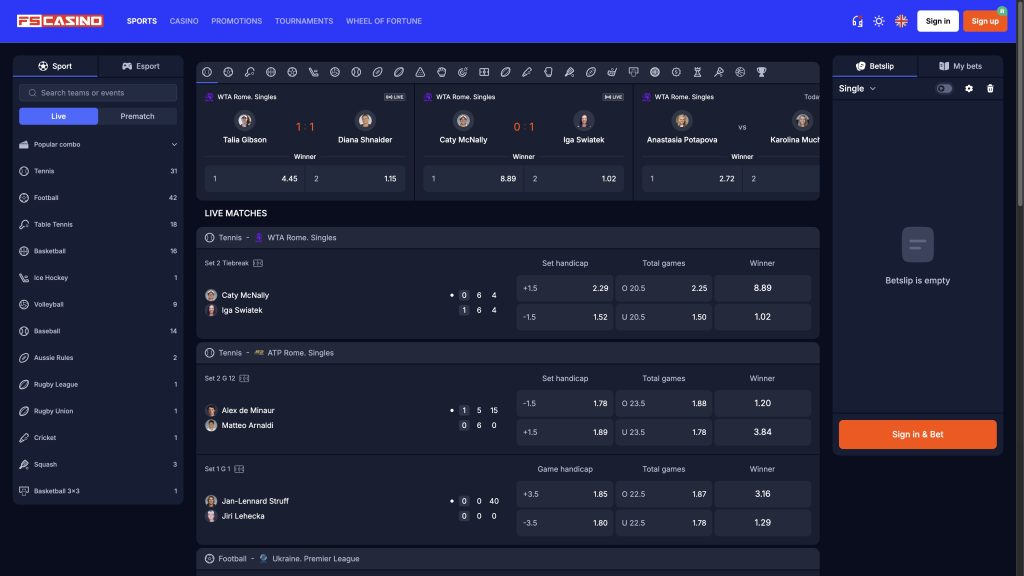Open scoreboard icon next to Set 2 Tiebreak
The height and width of the screenshot is (576, 1024).
tap(258, 263)
